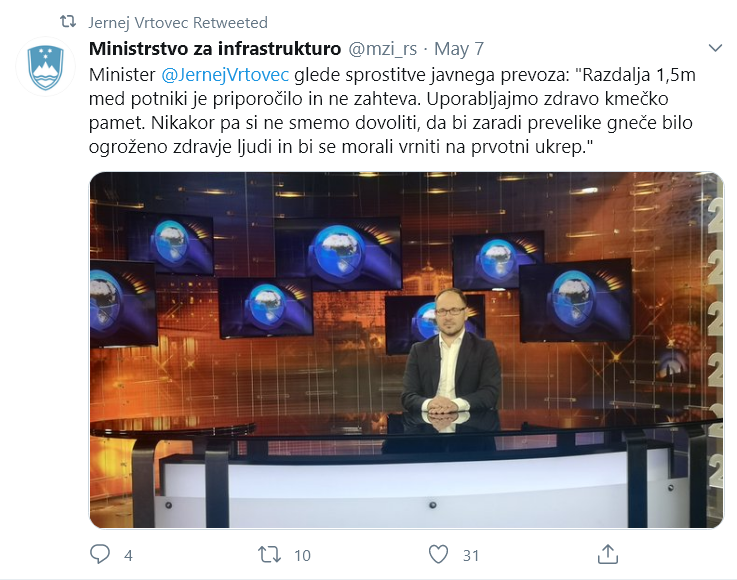Click the reply count 4
Screen dimensions: 737x580
point(128,556)
